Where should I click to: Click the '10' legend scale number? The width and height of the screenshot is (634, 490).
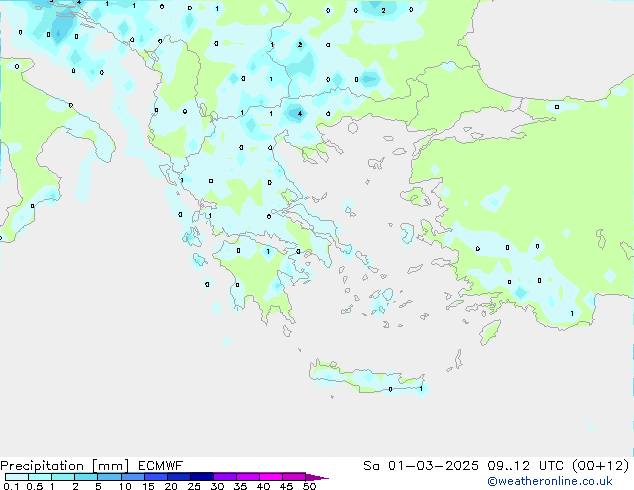click(125, 486)
